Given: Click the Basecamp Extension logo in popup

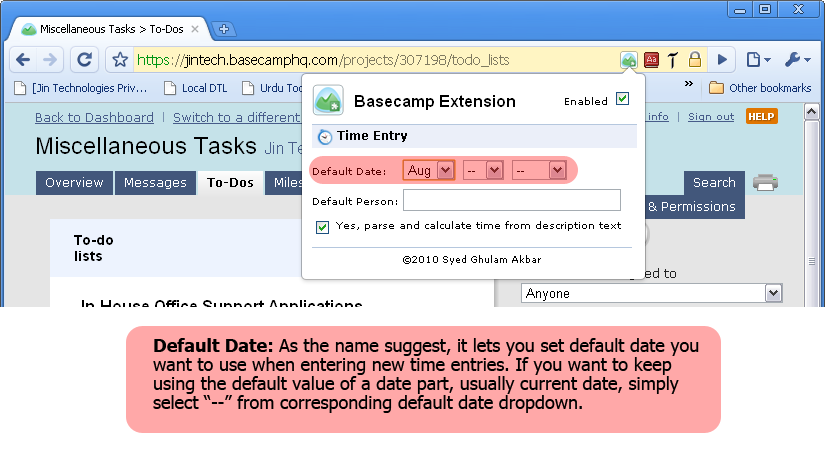Looking at the screenshot, I should pyautogui.click(x=328, y=100).
